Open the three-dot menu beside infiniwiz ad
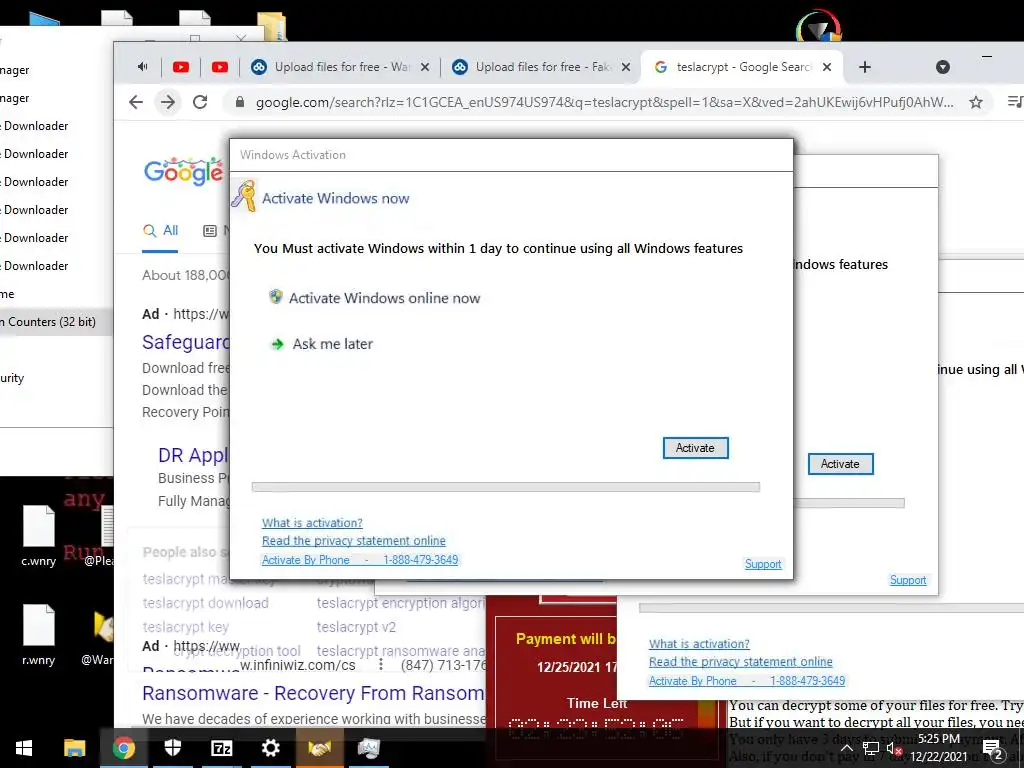Viewport: 1024px width, 768px height. coord(381,664)
